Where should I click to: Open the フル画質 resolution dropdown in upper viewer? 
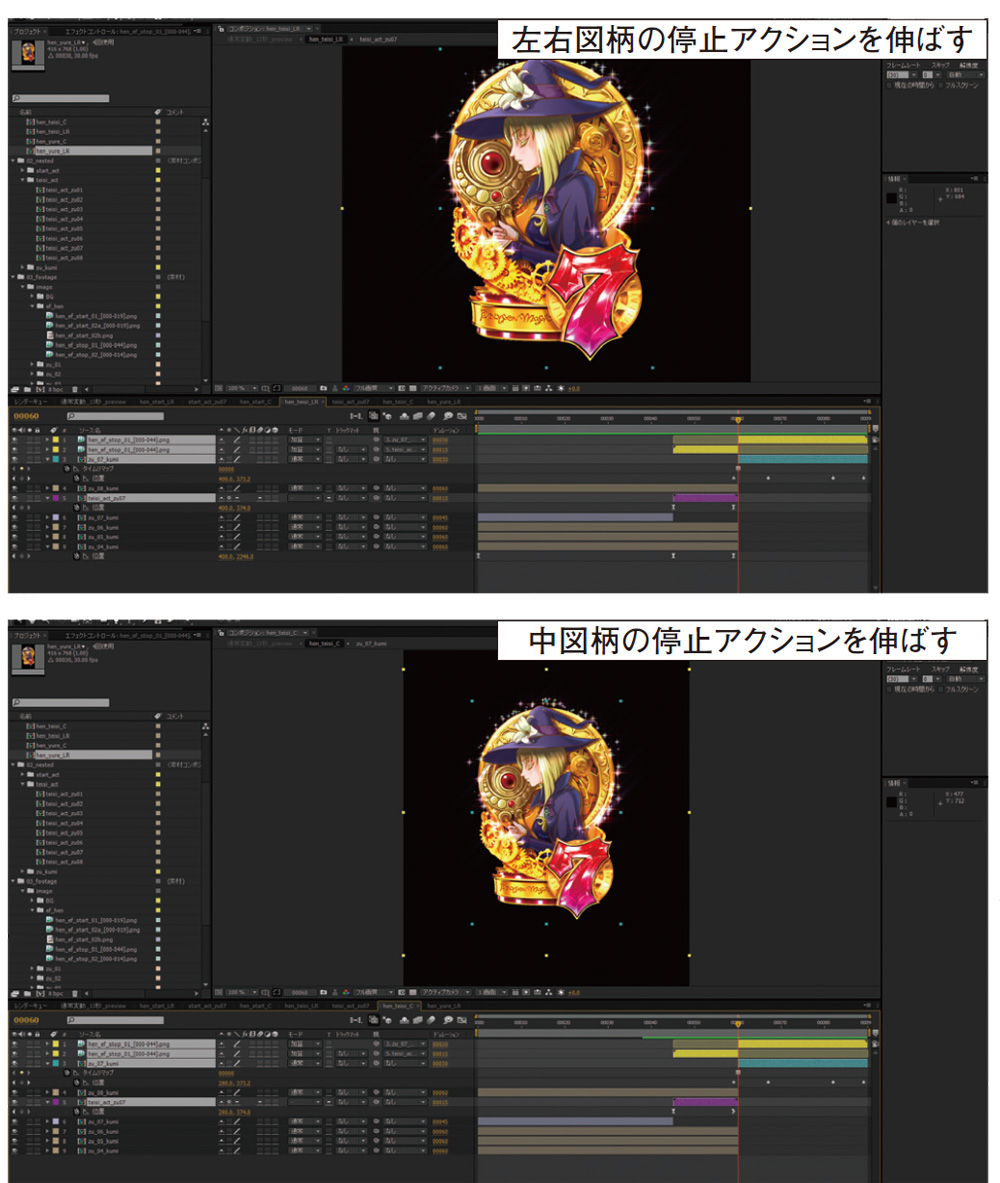click(374, 389)
